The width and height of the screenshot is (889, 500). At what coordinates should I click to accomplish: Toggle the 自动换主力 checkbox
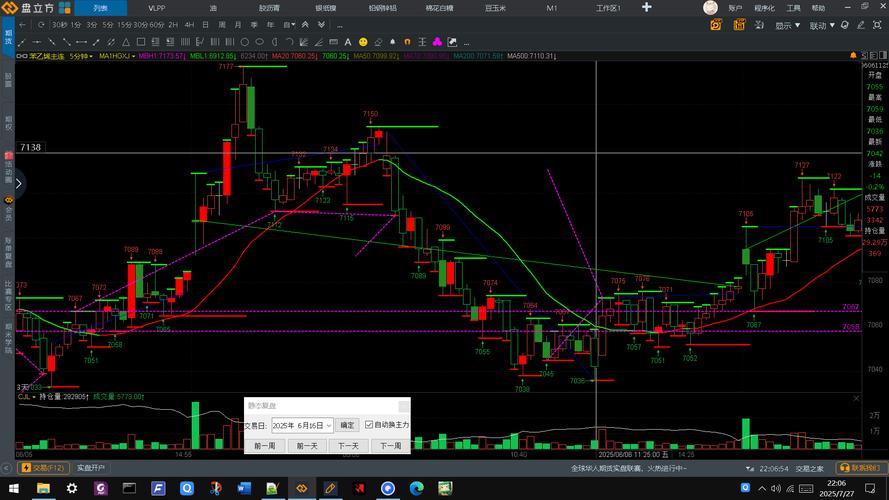click(369, 425)
